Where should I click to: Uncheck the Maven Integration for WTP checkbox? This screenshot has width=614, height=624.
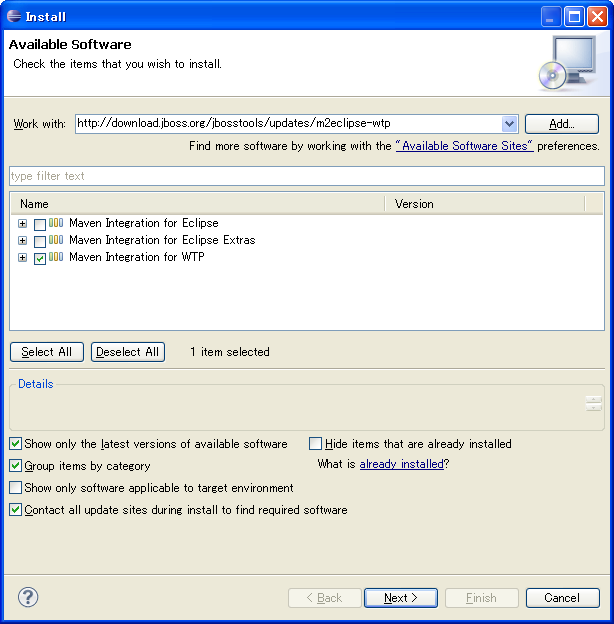tap(40, 259)
